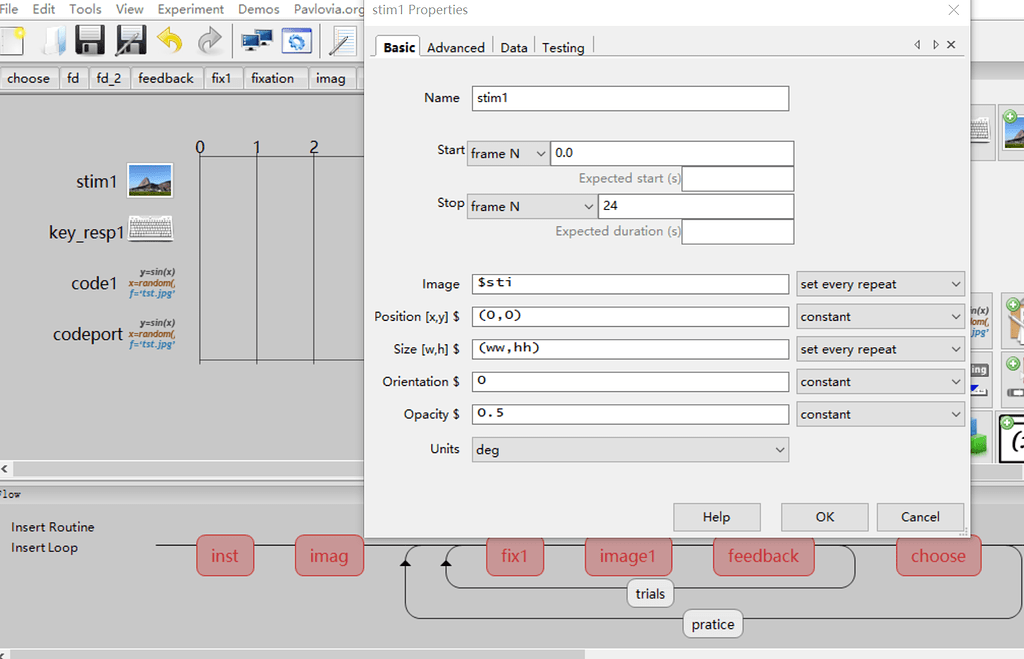Select the key_resp1 keyboard component icon

150,228
